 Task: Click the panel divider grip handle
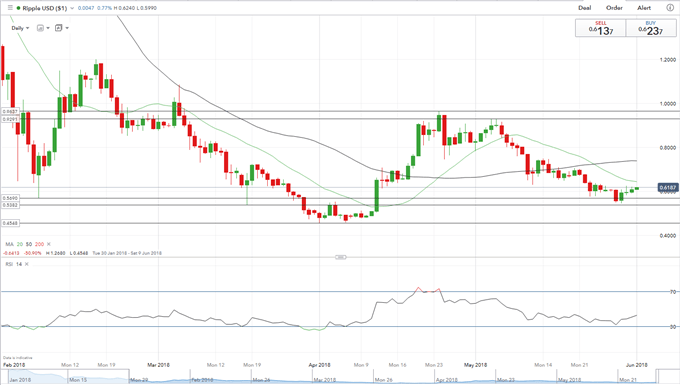(x=341, y=257)
